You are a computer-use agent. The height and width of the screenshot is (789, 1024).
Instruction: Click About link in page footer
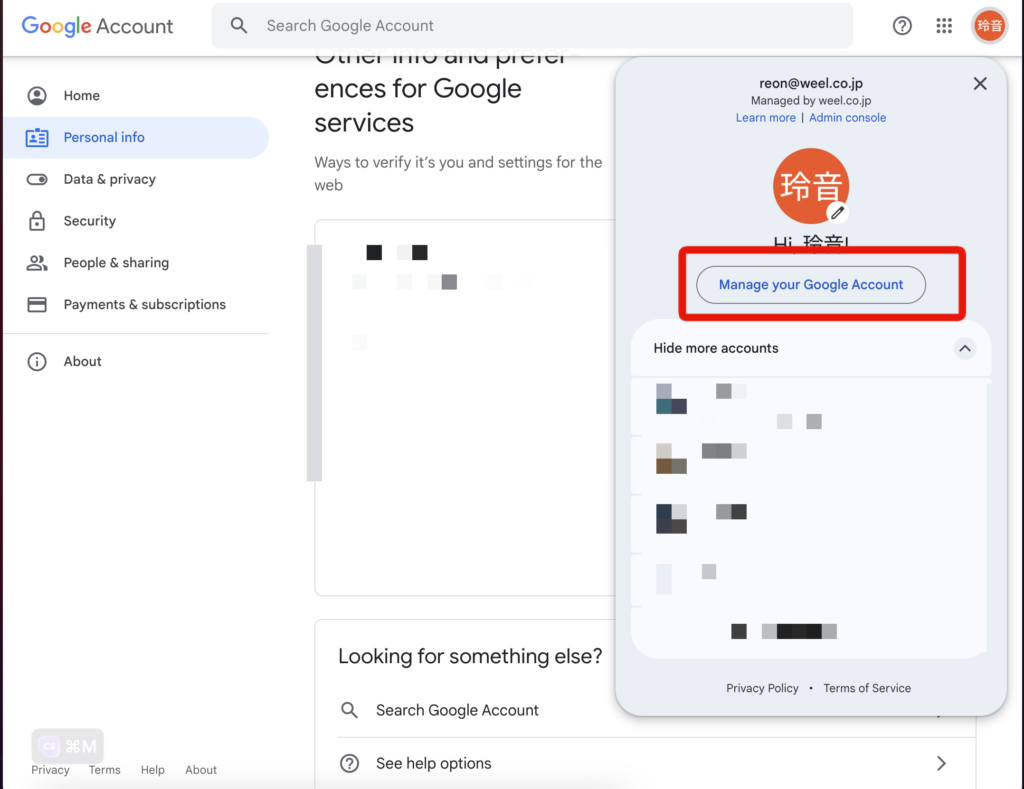pos(201,770)
